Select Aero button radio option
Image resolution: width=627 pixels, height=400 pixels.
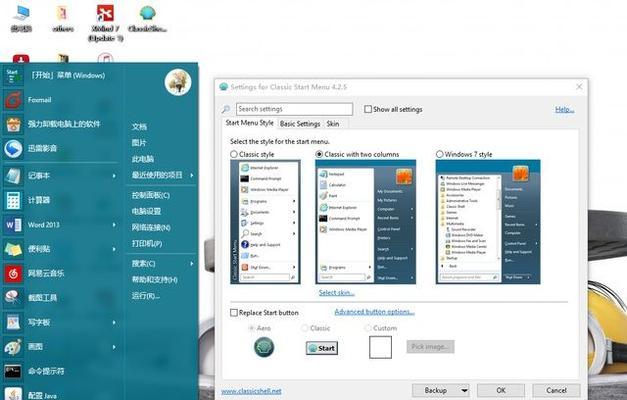pyautogui.click(x=252, y=328)
